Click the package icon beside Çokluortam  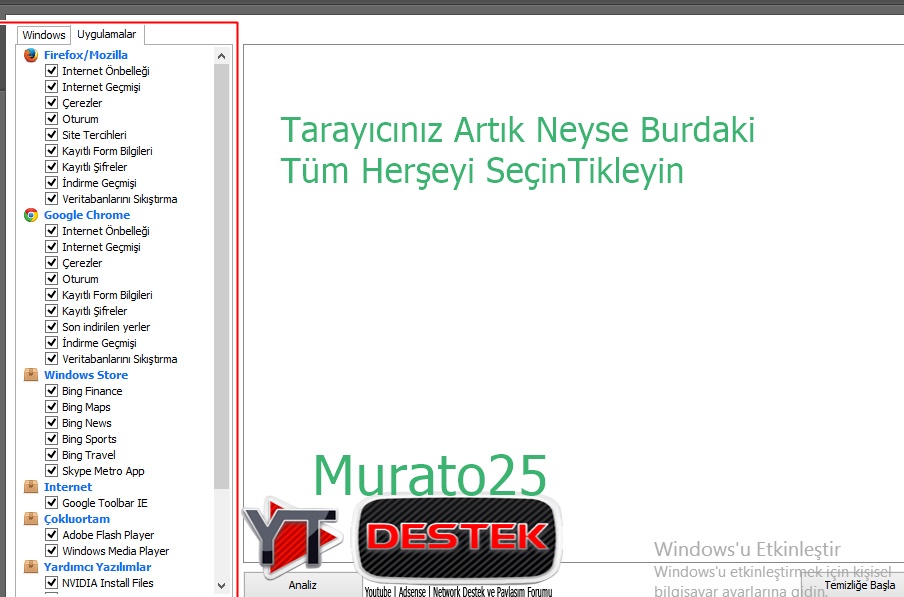coord(31,519)
